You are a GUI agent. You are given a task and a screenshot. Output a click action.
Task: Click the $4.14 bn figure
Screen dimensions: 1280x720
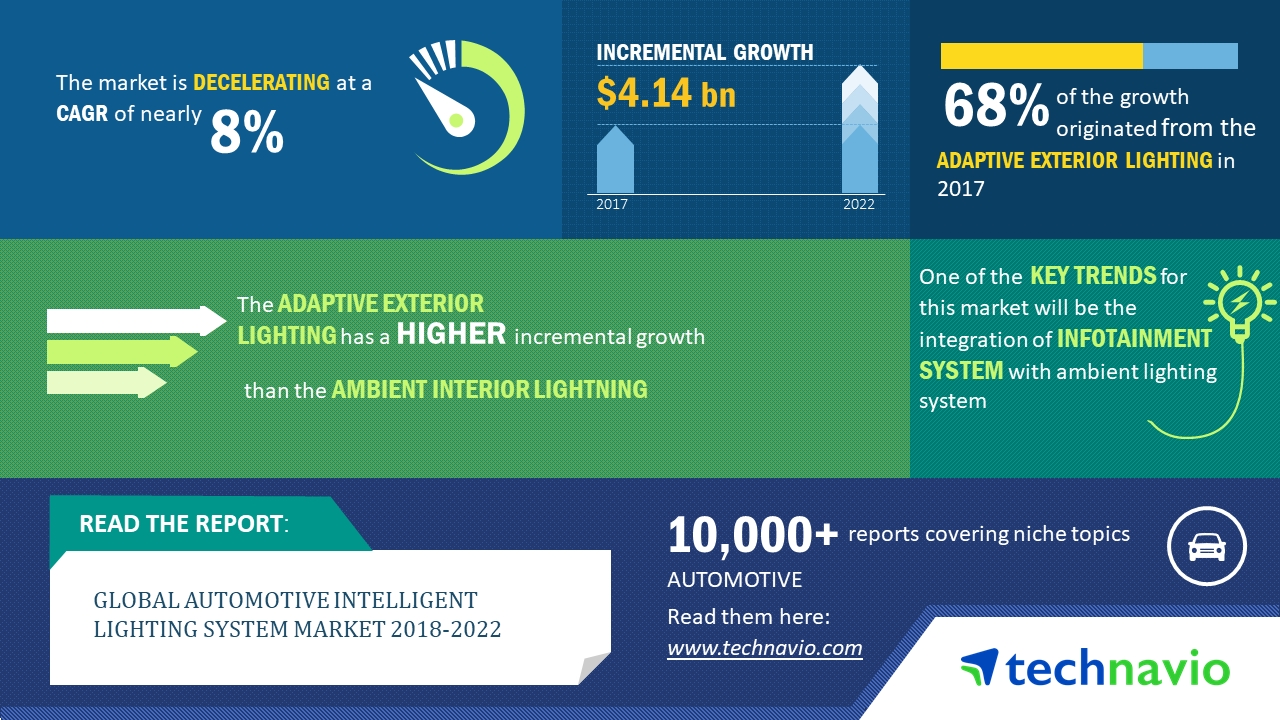pos(666,93)
